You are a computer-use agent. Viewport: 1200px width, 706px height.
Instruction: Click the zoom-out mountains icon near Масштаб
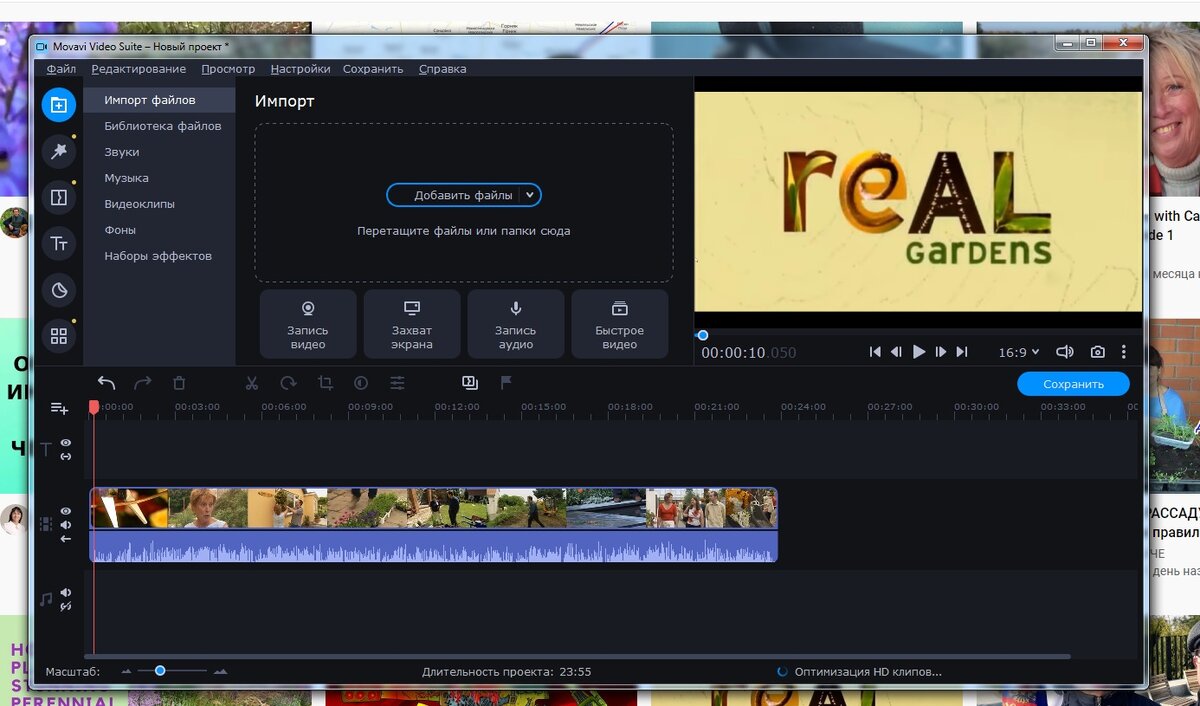pyautogui.click(x=127, y=672)
